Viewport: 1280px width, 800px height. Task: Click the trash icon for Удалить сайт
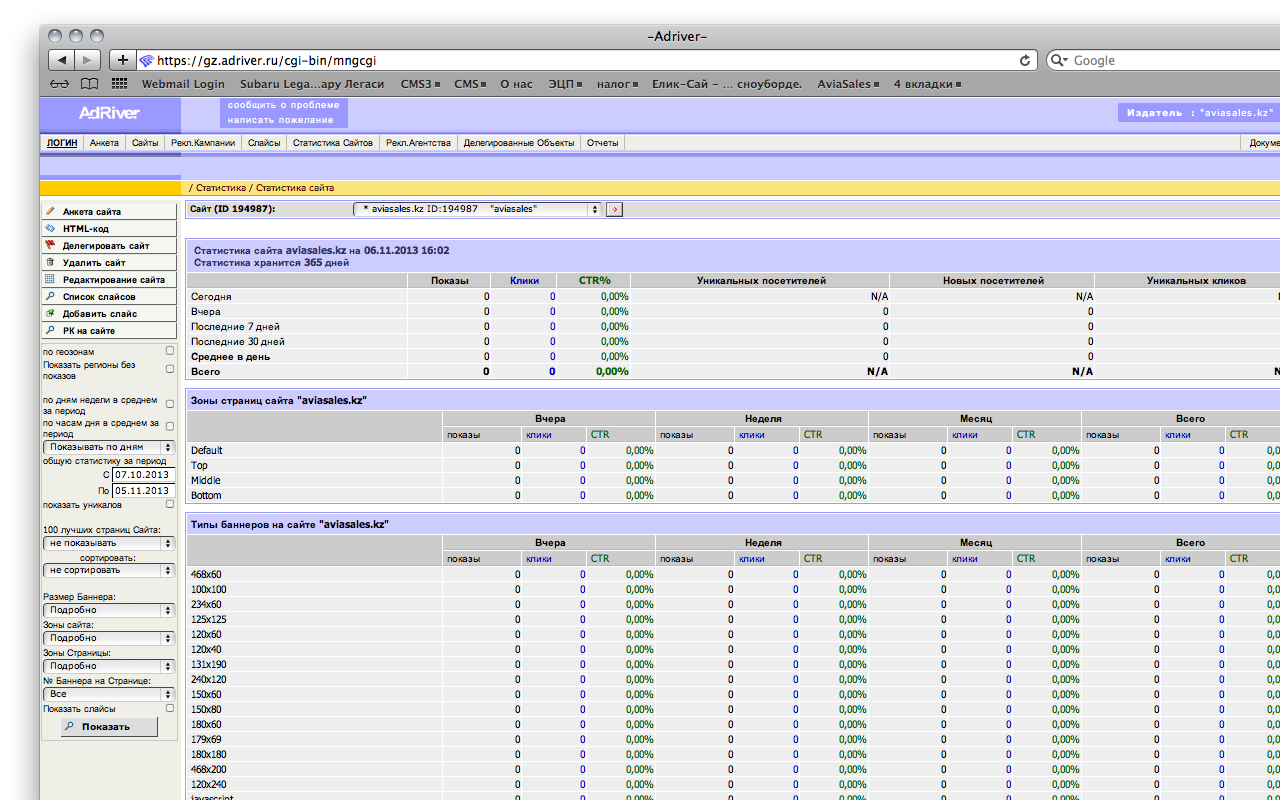coord(50,262)
